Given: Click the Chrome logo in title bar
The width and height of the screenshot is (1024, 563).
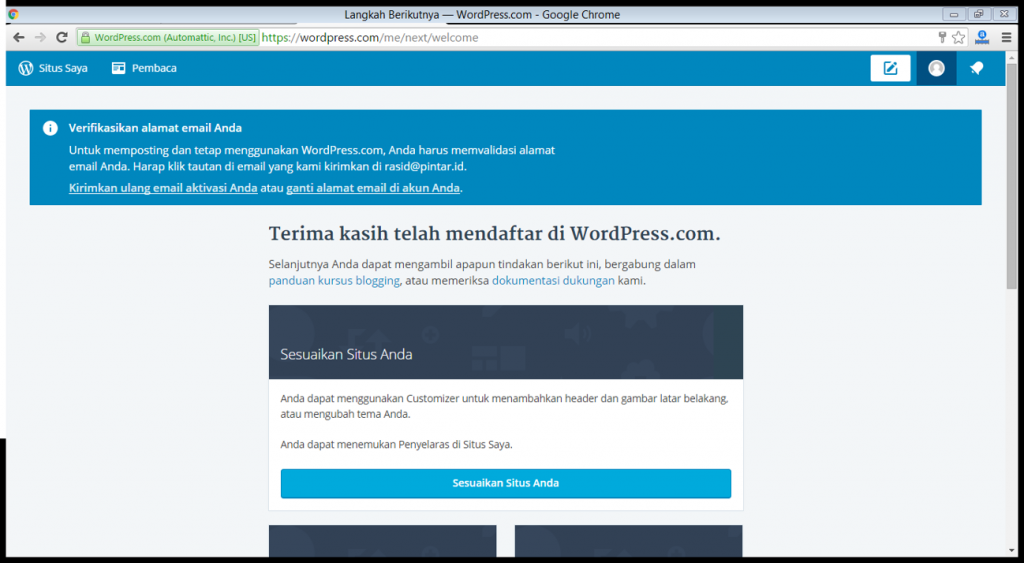Looking at the screenshot, I should pyautogui.click(x=13, y=14).
